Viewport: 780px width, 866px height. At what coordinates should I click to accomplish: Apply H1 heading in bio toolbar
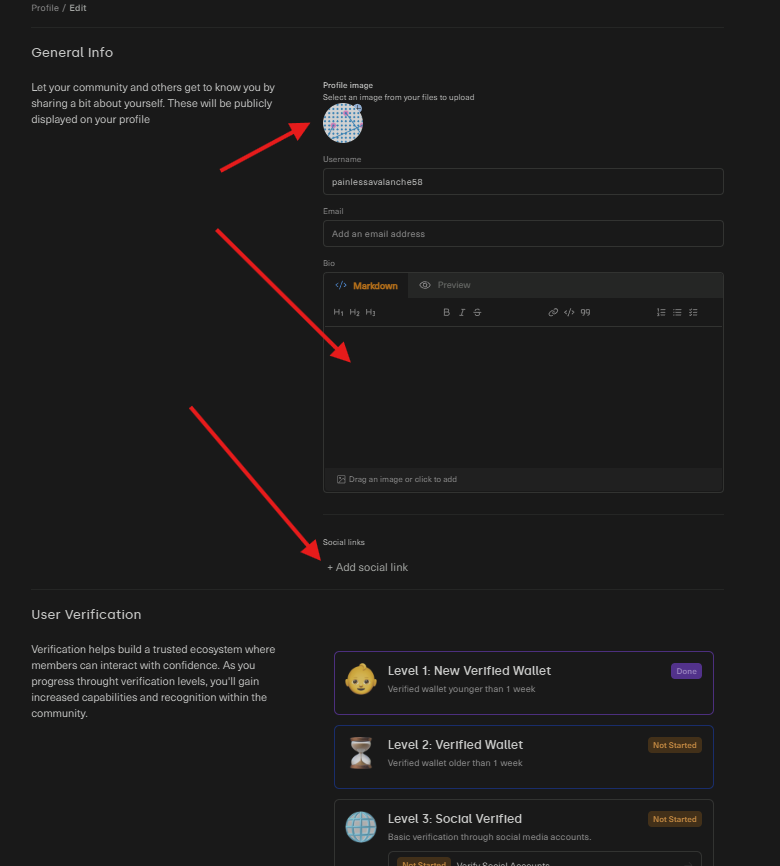click(x=338, y=313)
